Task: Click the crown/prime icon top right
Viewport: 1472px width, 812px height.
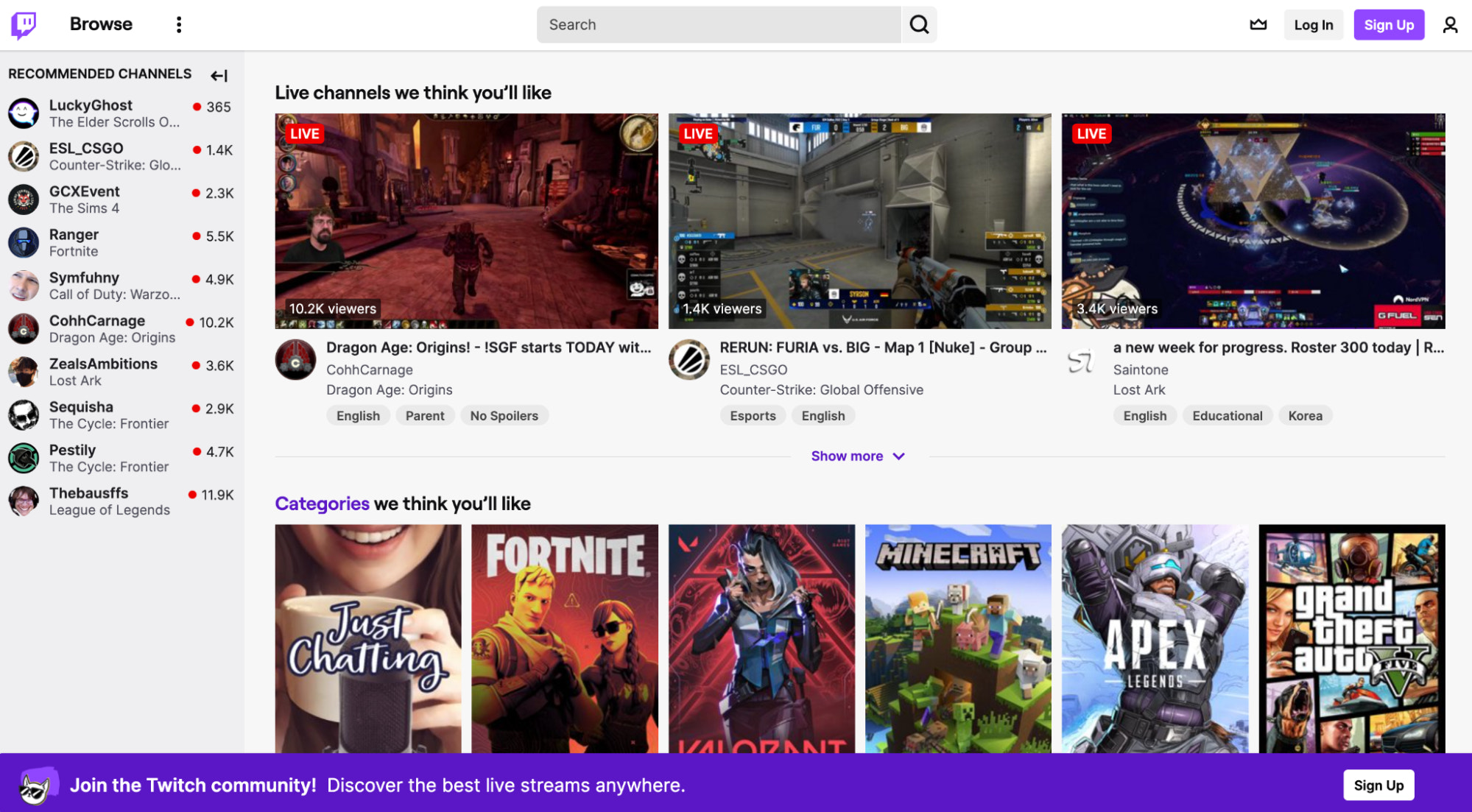Action: (x=1258, y=24)
